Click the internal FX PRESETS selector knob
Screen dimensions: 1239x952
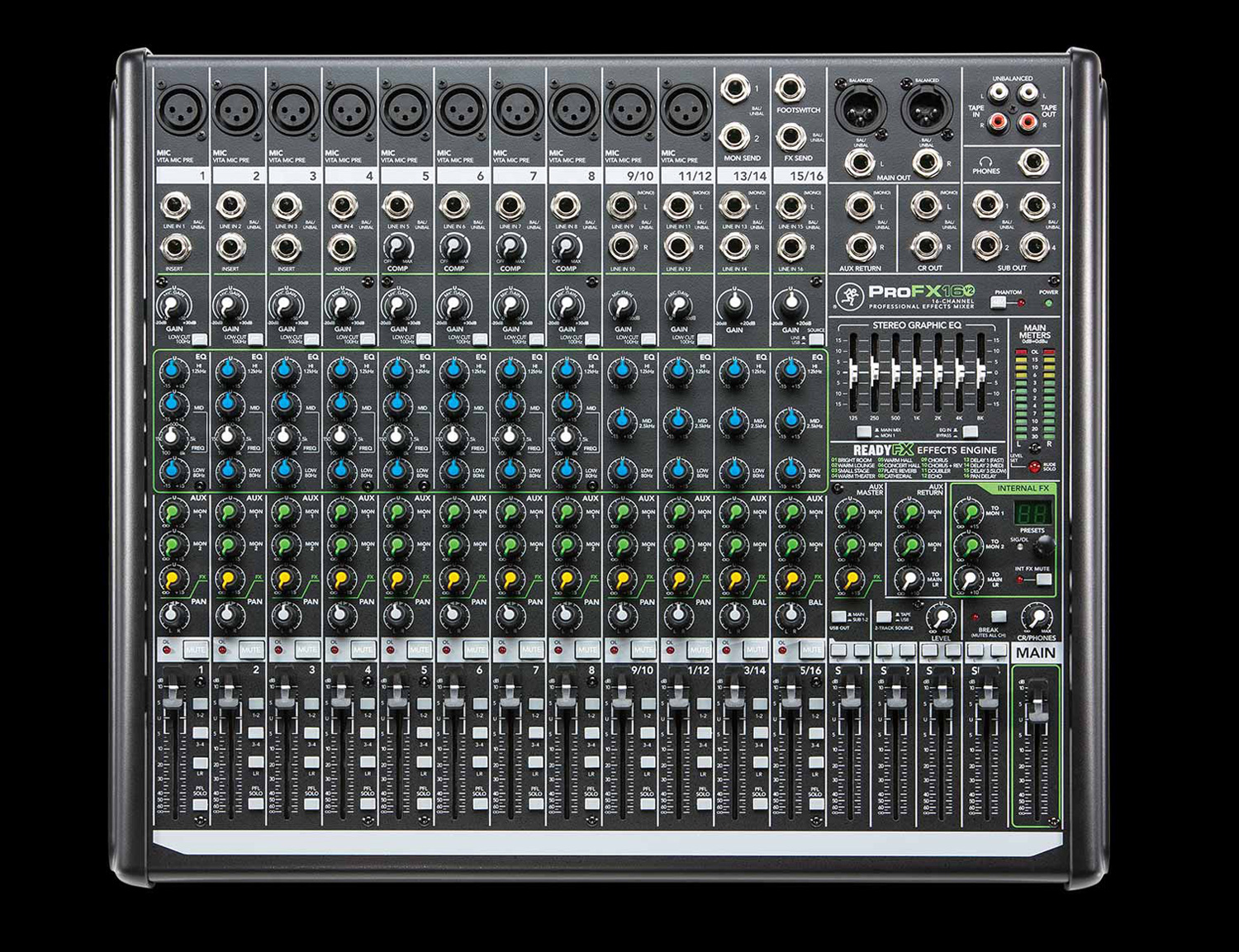click(x=1045, y=546)
